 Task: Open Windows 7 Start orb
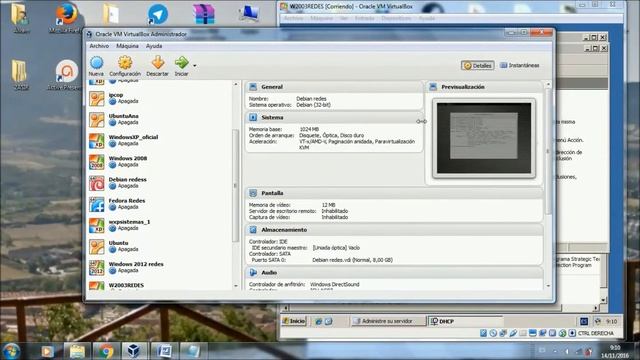point(11,351)
